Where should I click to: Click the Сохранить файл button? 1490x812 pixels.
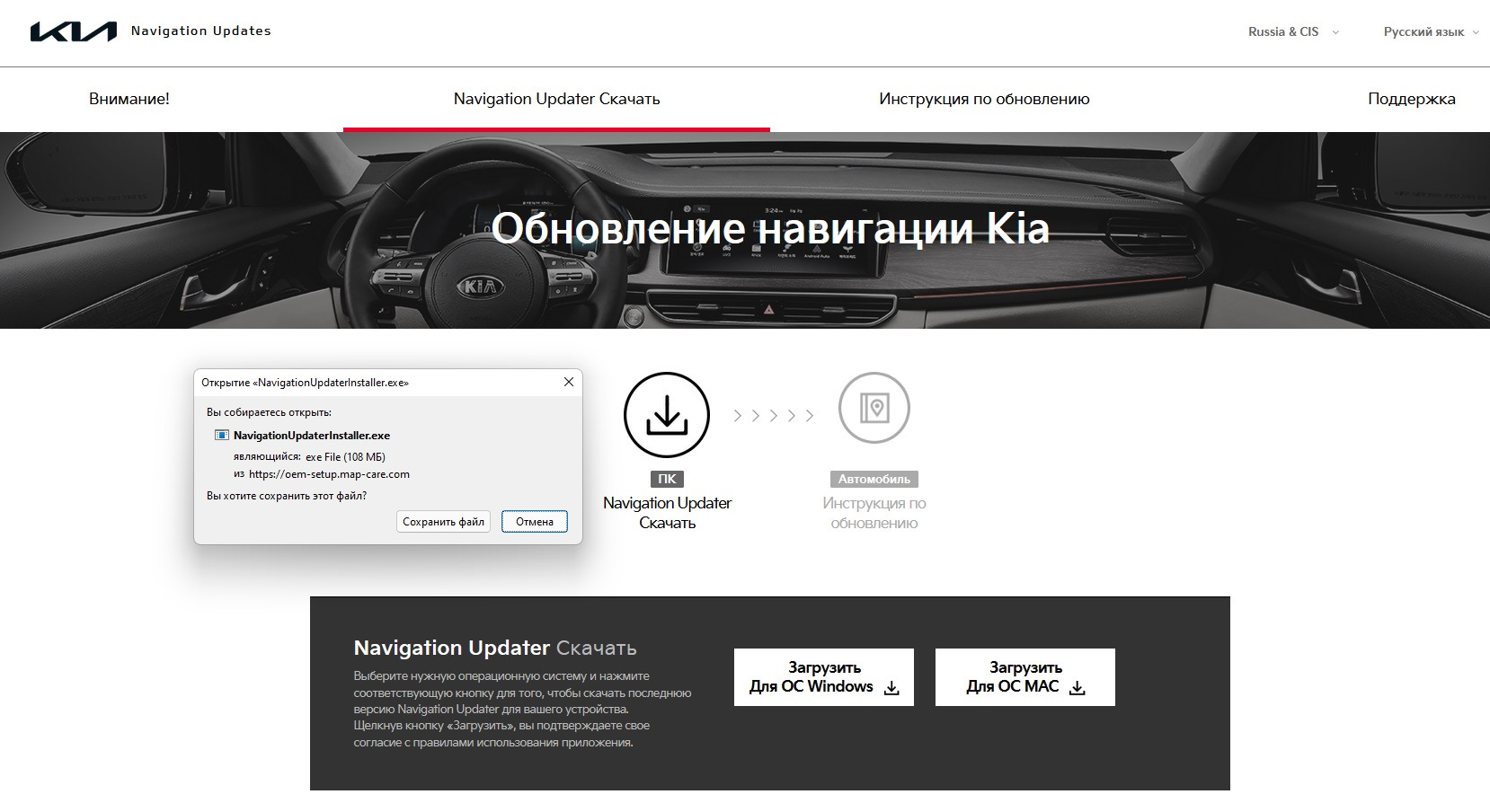443,522
